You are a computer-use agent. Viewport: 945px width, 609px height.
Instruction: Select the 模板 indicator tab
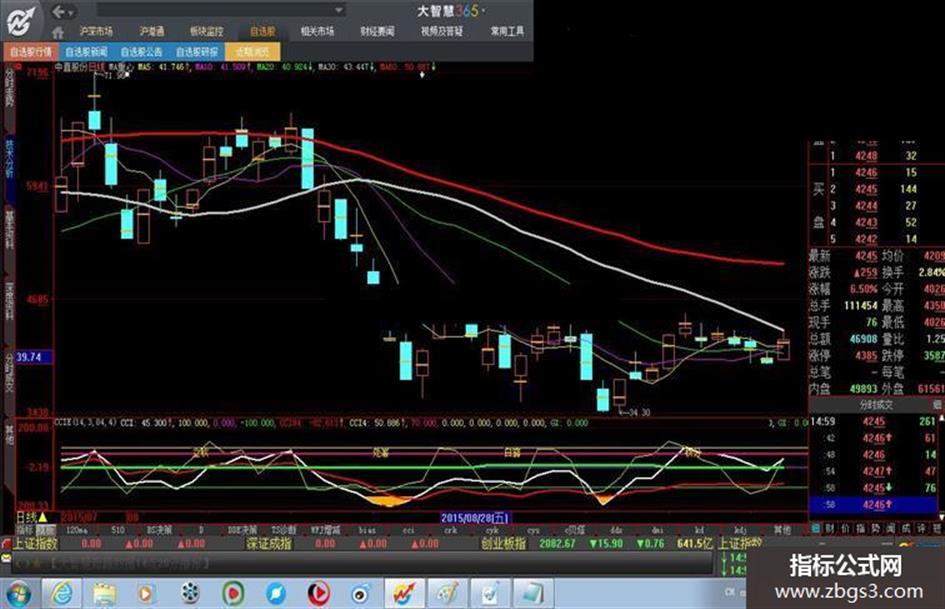point(45,530)
